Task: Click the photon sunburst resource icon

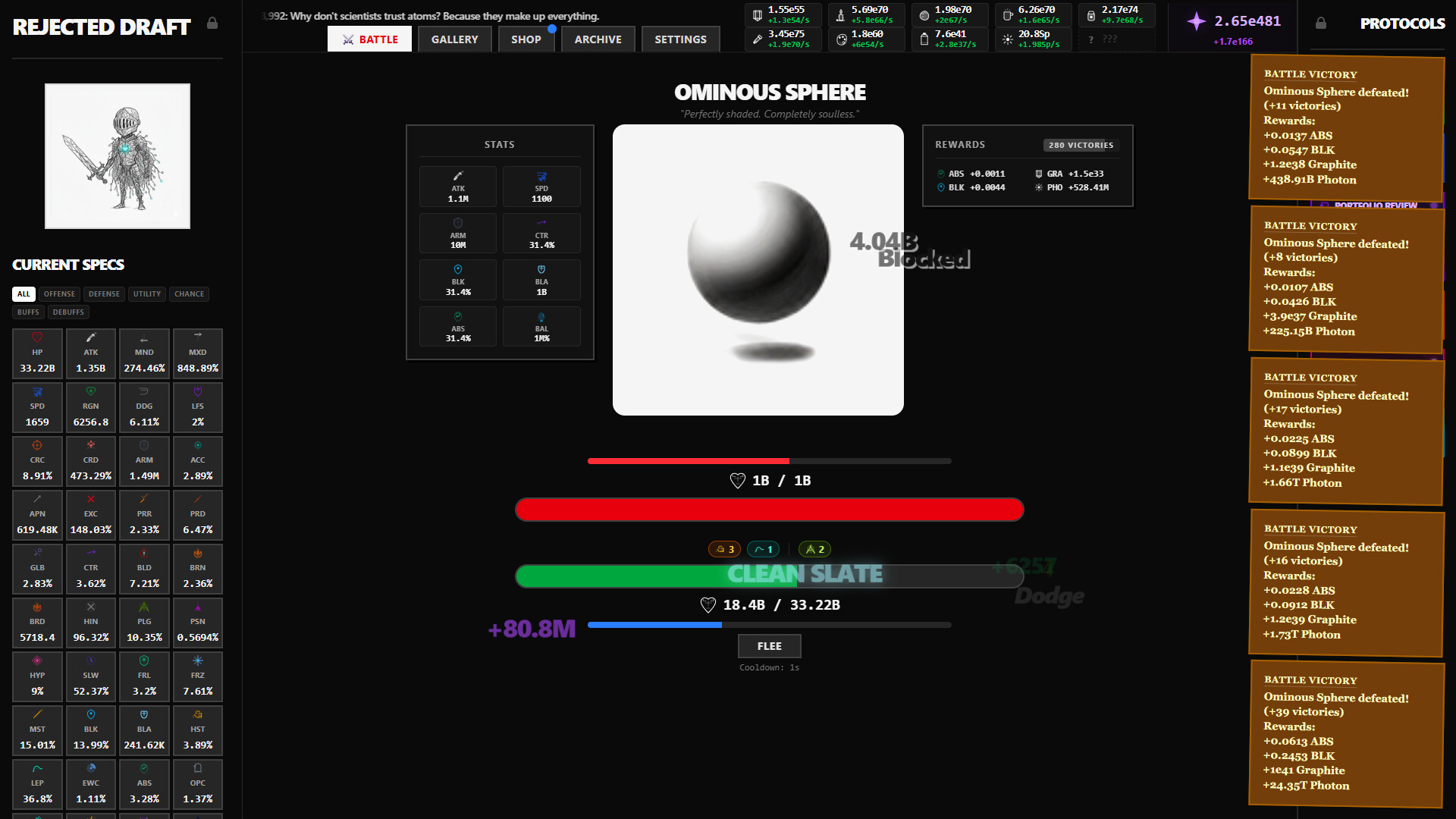Action: coord(1007,39)
